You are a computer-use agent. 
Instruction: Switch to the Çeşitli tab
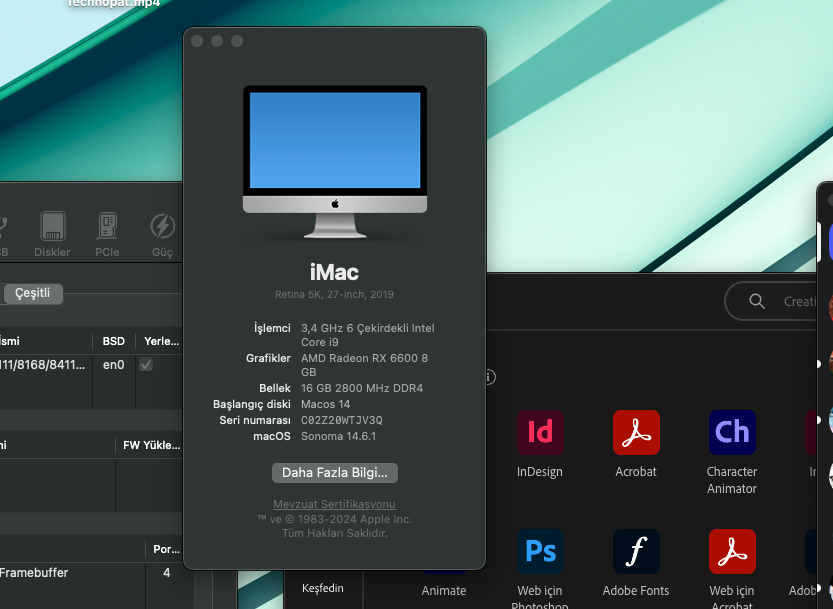(33, 293)
